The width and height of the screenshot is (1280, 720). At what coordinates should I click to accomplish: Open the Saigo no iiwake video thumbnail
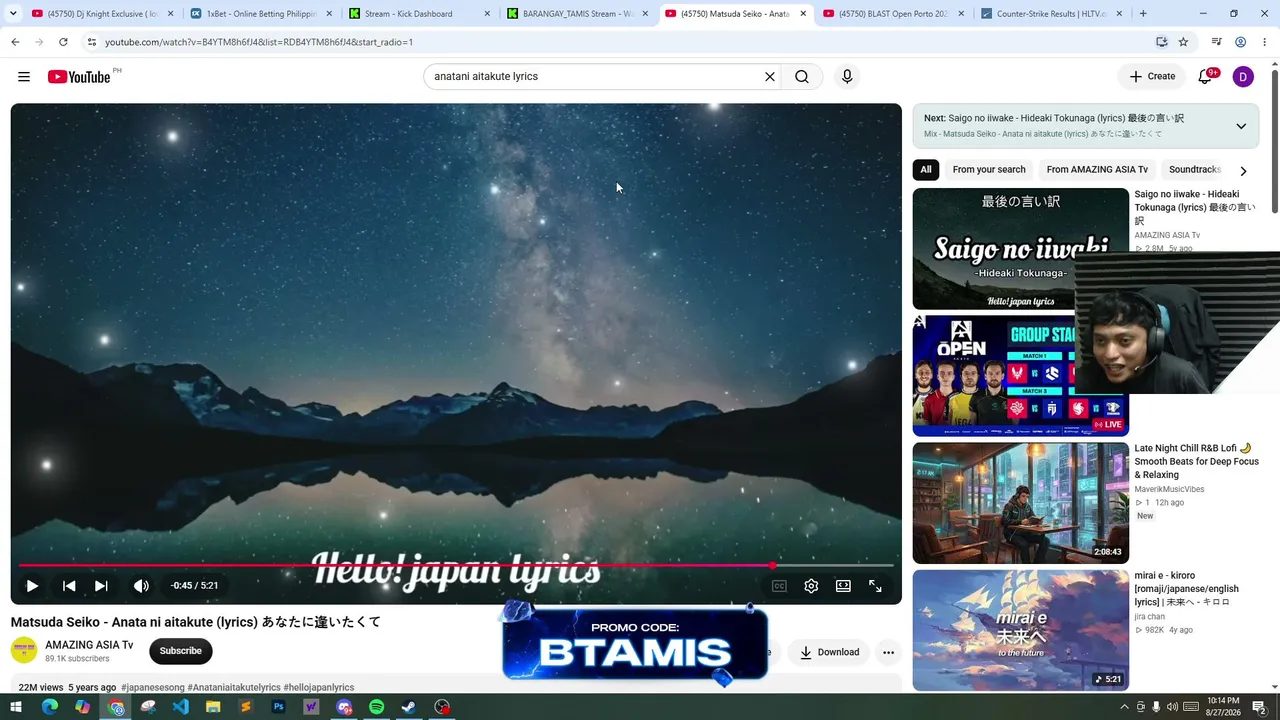click(1020, 249)
